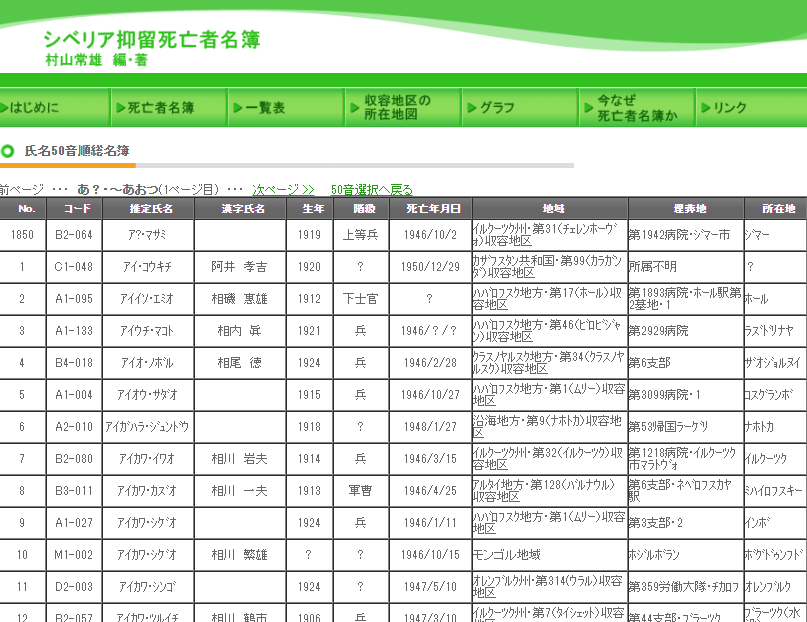Select code cell A2-010

[74, 427]
